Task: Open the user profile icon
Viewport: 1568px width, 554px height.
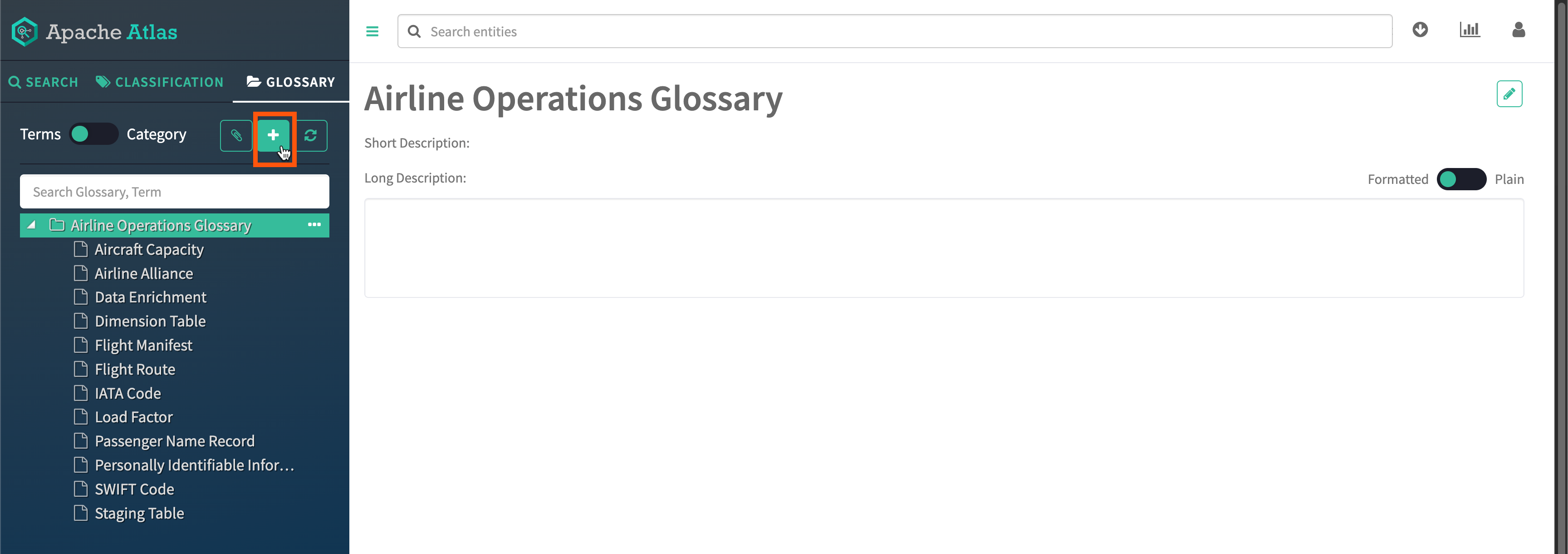Action: tap(1518, 30)
